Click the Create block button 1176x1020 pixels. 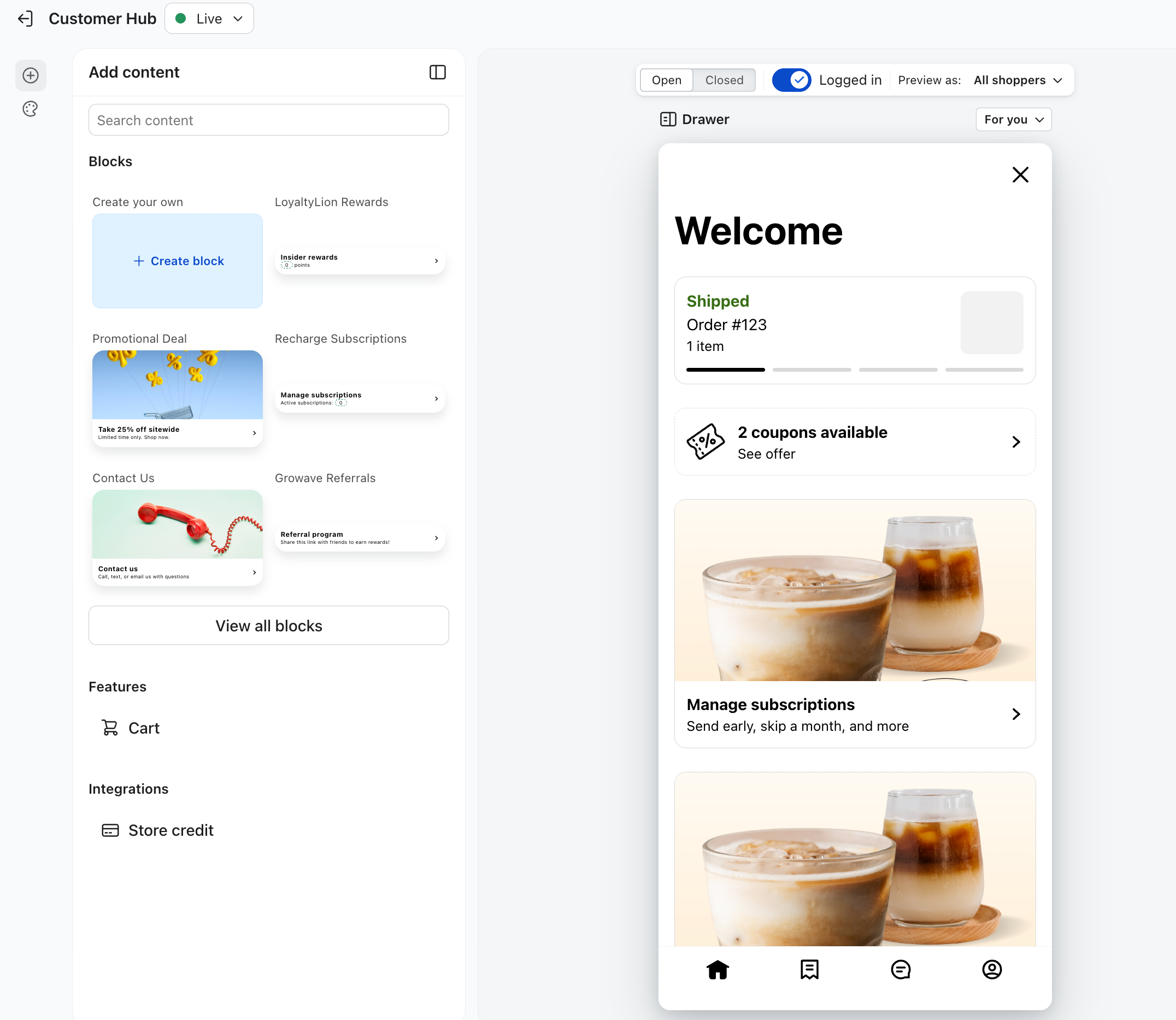[178, 261]
